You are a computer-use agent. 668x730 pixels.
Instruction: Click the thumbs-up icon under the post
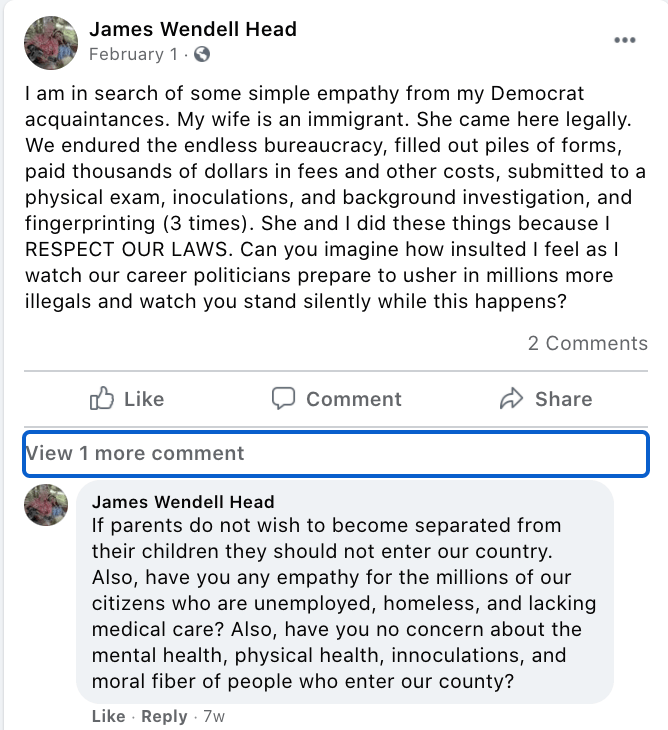(103, 399)
